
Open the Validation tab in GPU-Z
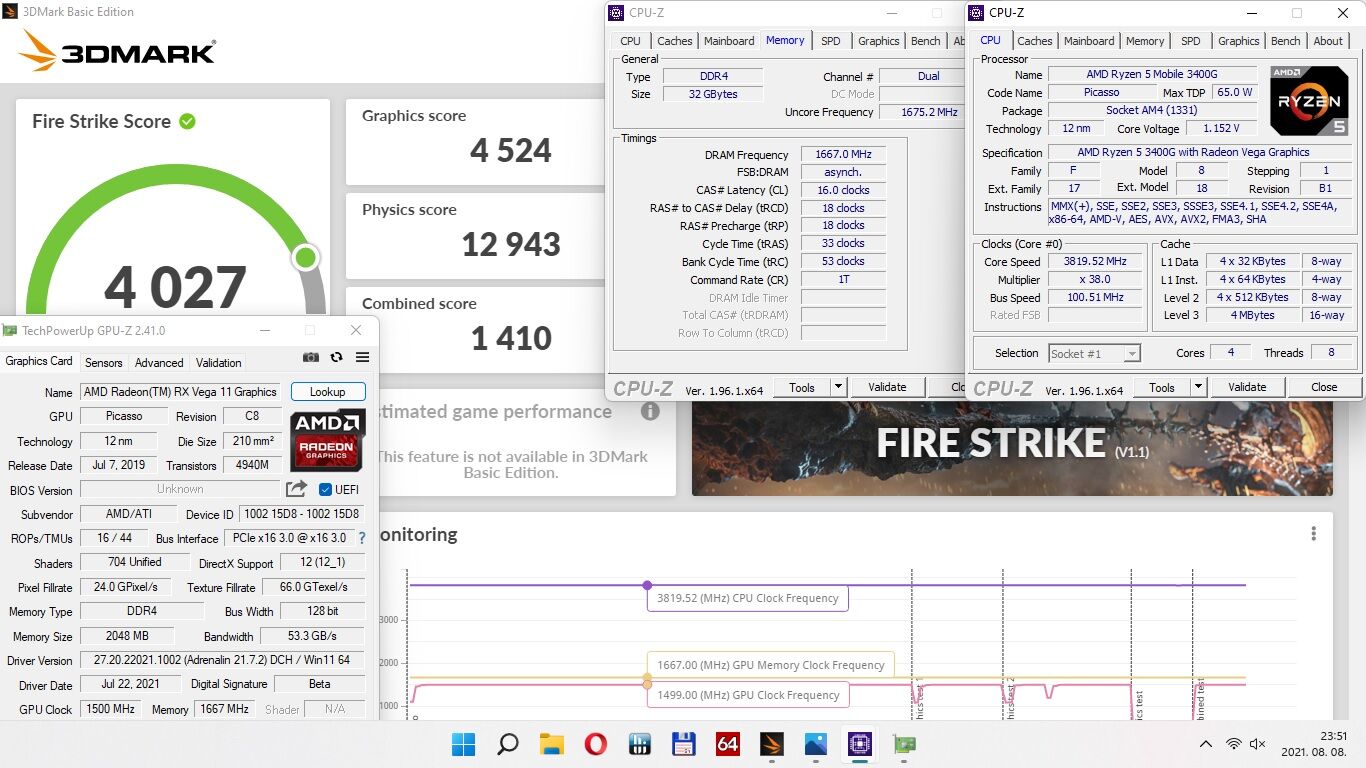(218, 363)
